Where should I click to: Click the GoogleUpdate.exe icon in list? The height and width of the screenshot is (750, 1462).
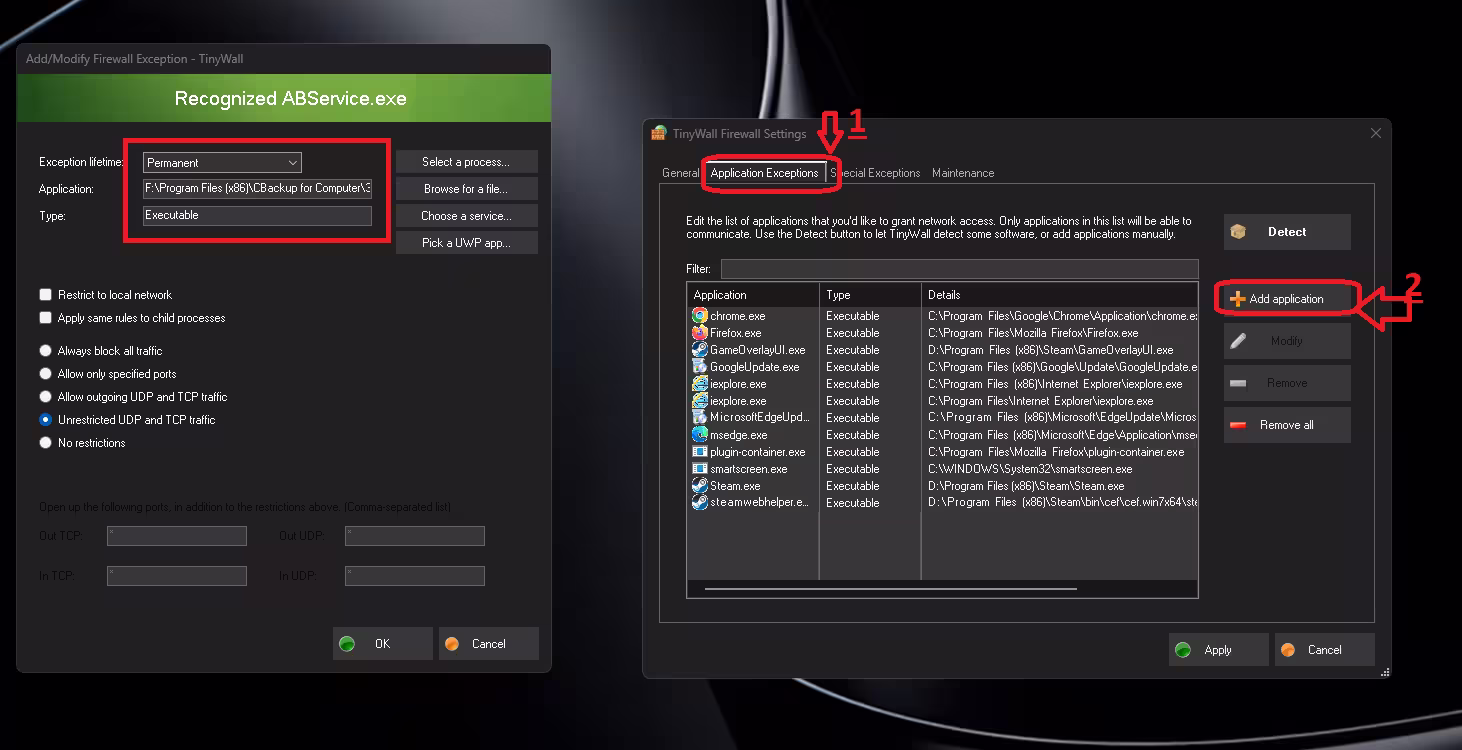[x=700, y=367]
